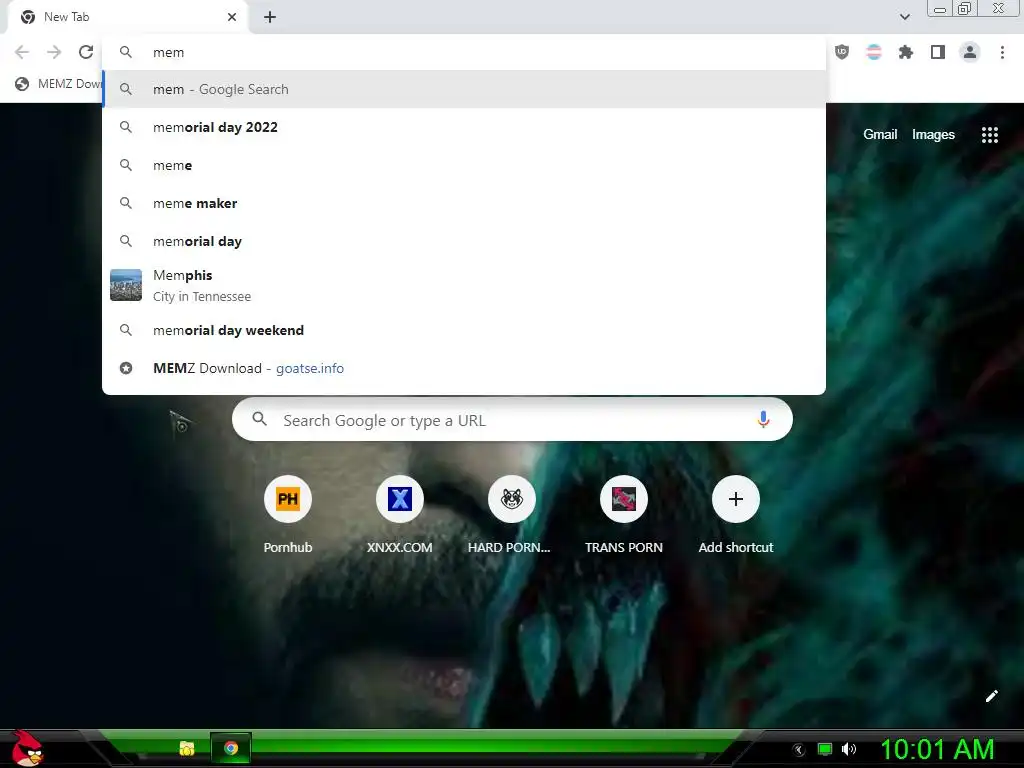Open the XNXX.COM shortcut tile
Viewport: 1024px width, 768px height.
coord(400,515)
